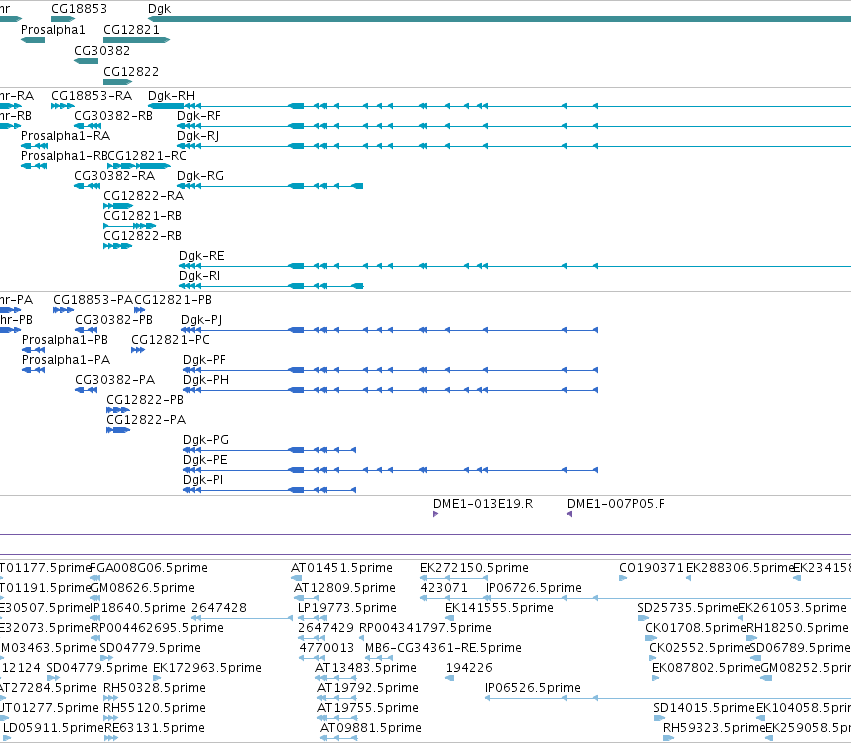Click the Prosalpha1 gene label

click(53, 30)
